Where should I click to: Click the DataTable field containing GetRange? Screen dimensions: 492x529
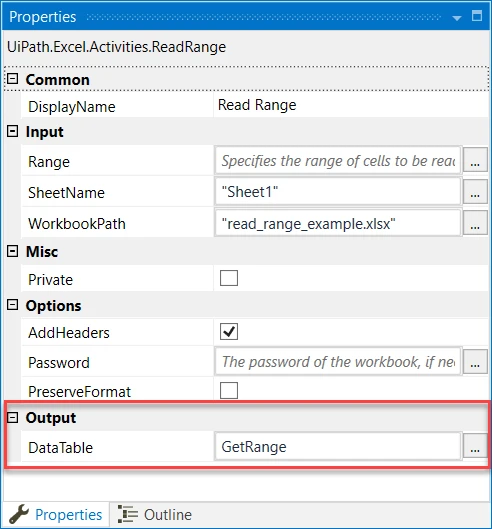coord(338,446)
